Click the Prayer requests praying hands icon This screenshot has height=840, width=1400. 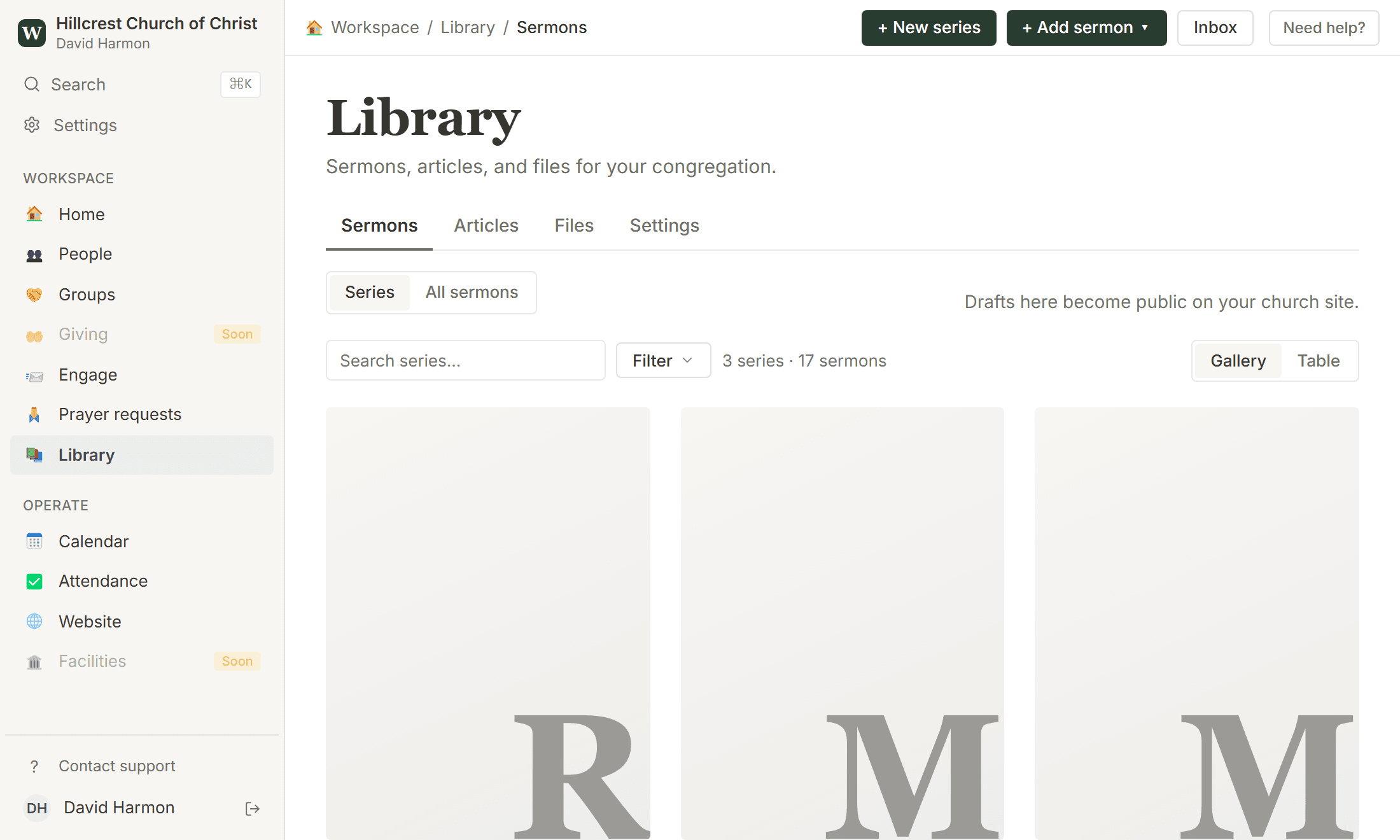click(34, 415)
